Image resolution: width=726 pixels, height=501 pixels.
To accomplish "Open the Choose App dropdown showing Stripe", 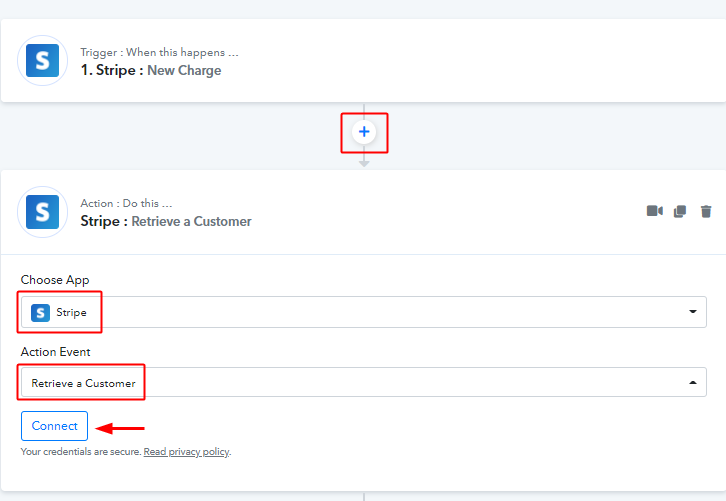I will point(363,312).
